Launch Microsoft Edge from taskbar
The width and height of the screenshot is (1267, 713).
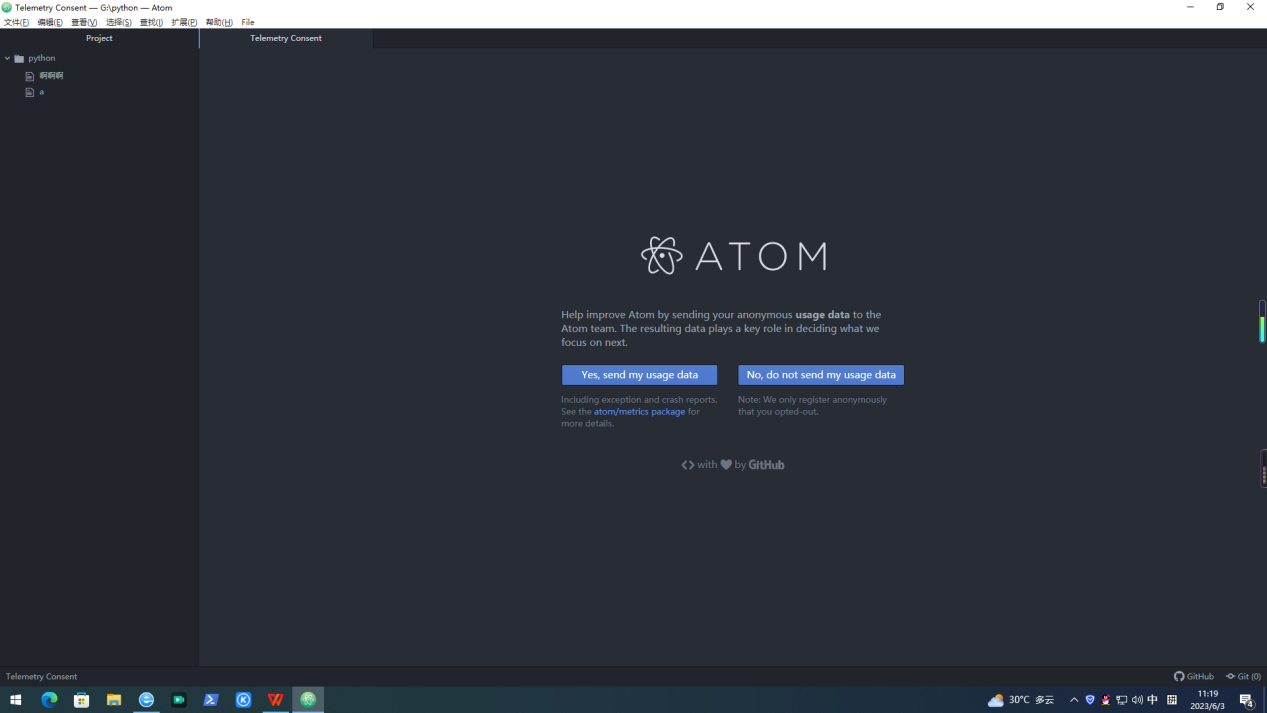pos(49,700)
